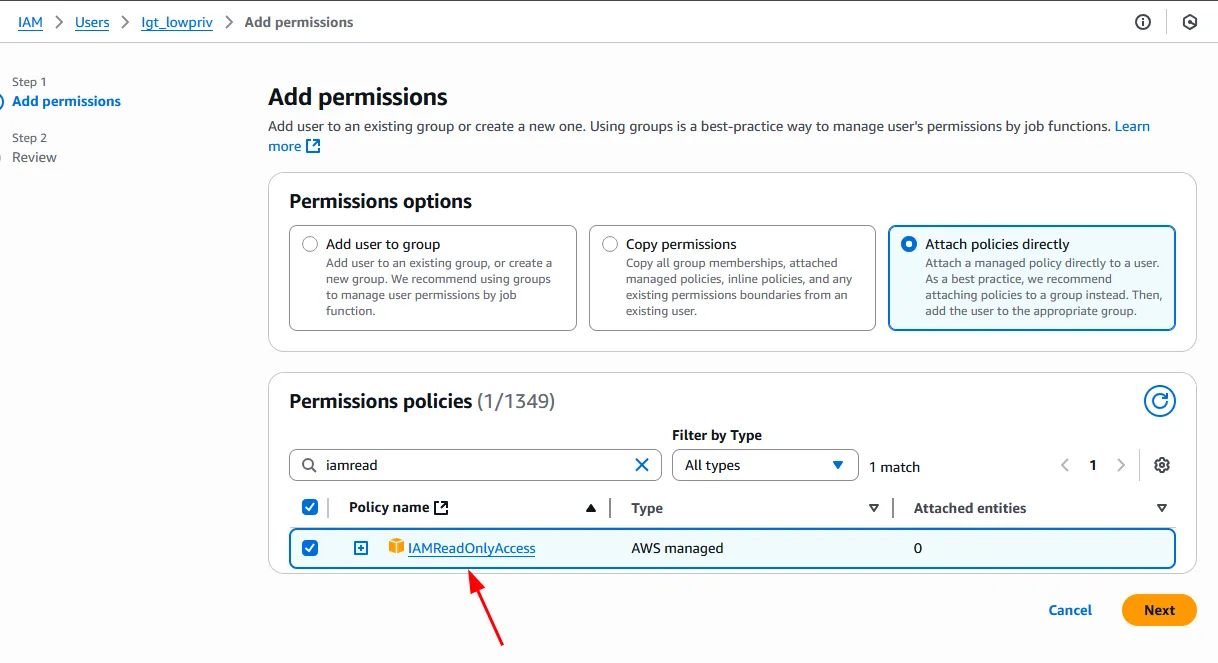Go to the Users breadcrumb
1218x663 pixels.
pyautogui.click(x=92, y=22)
